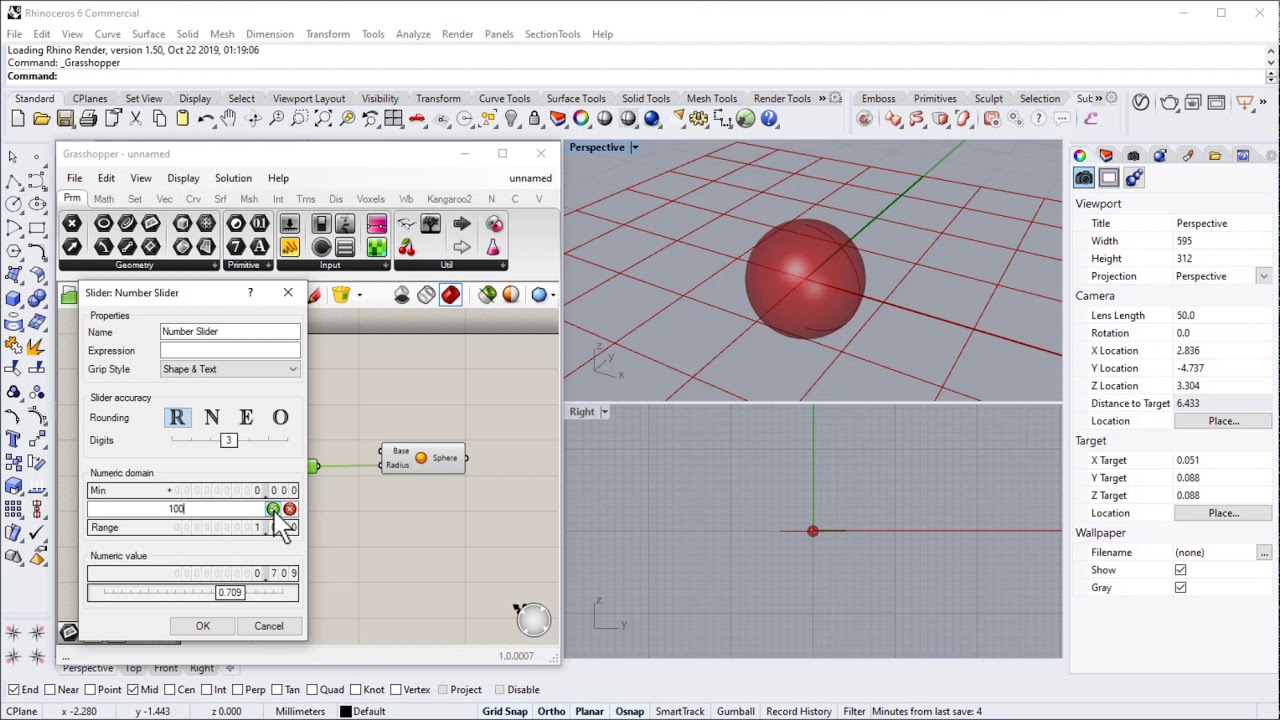Open the Layers panel icon in side panel
The height and width of the screenshot is (720, 1280).
tap(1106, 155)
